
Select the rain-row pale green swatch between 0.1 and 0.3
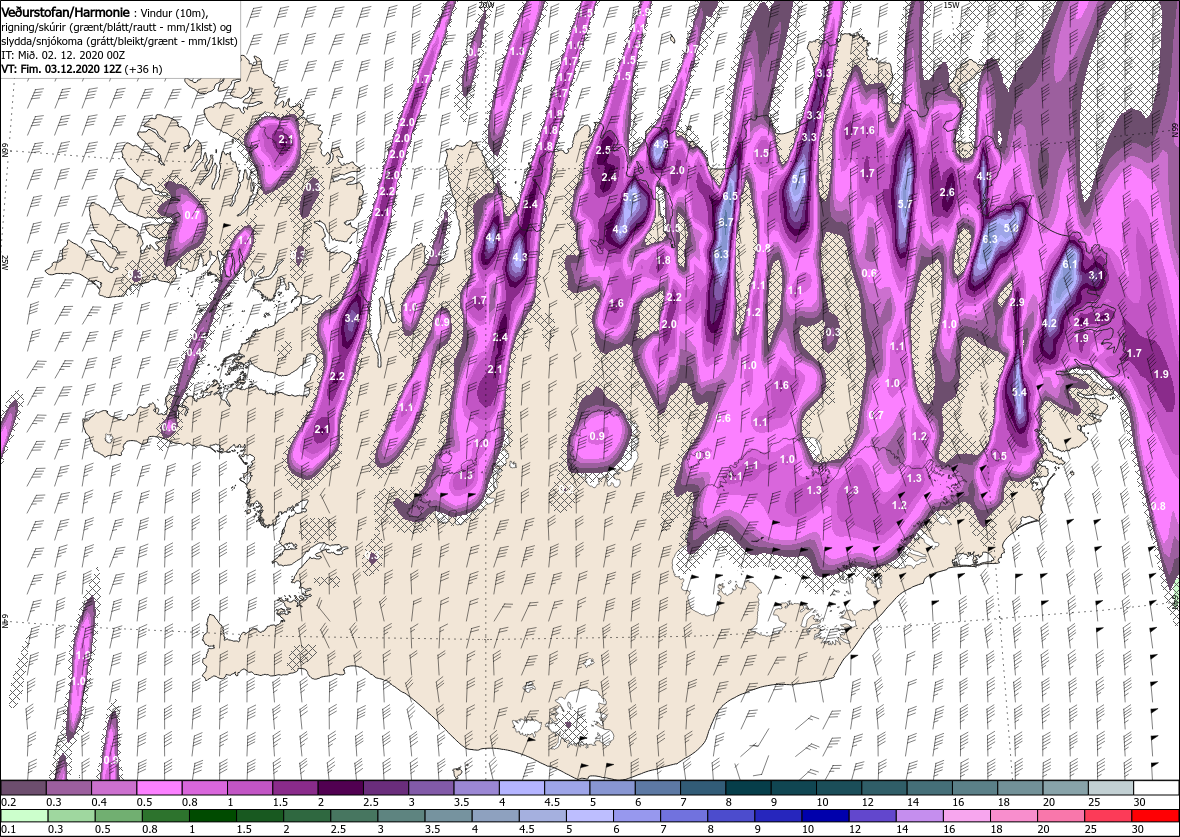coord(25,816)
